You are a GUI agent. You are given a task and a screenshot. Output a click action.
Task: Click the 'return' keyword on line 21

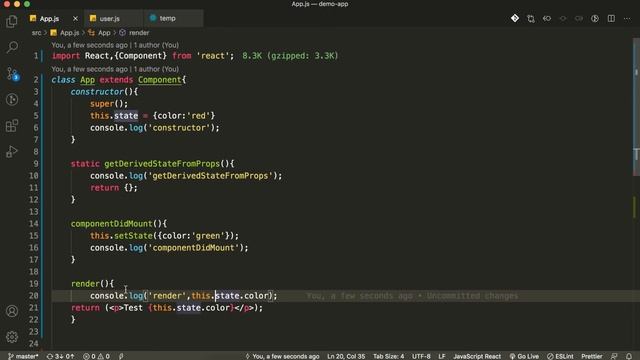[85, 308]
